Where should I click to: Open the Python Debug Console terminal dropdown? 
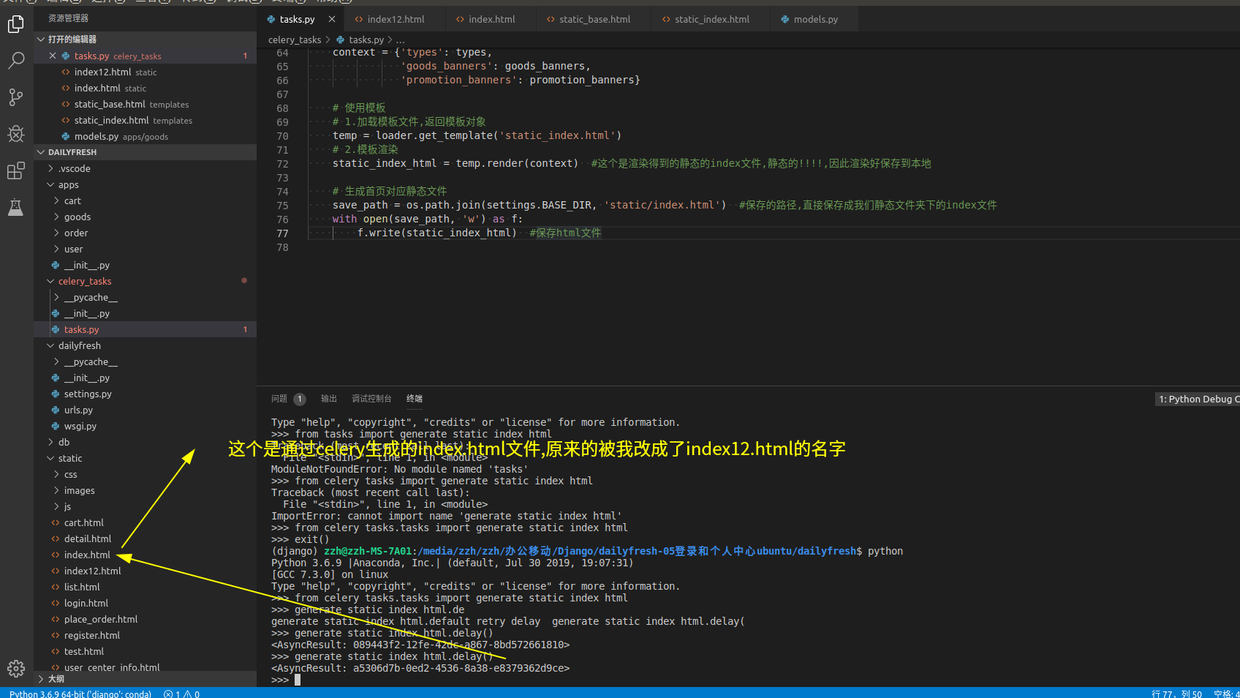point(1197,399)
